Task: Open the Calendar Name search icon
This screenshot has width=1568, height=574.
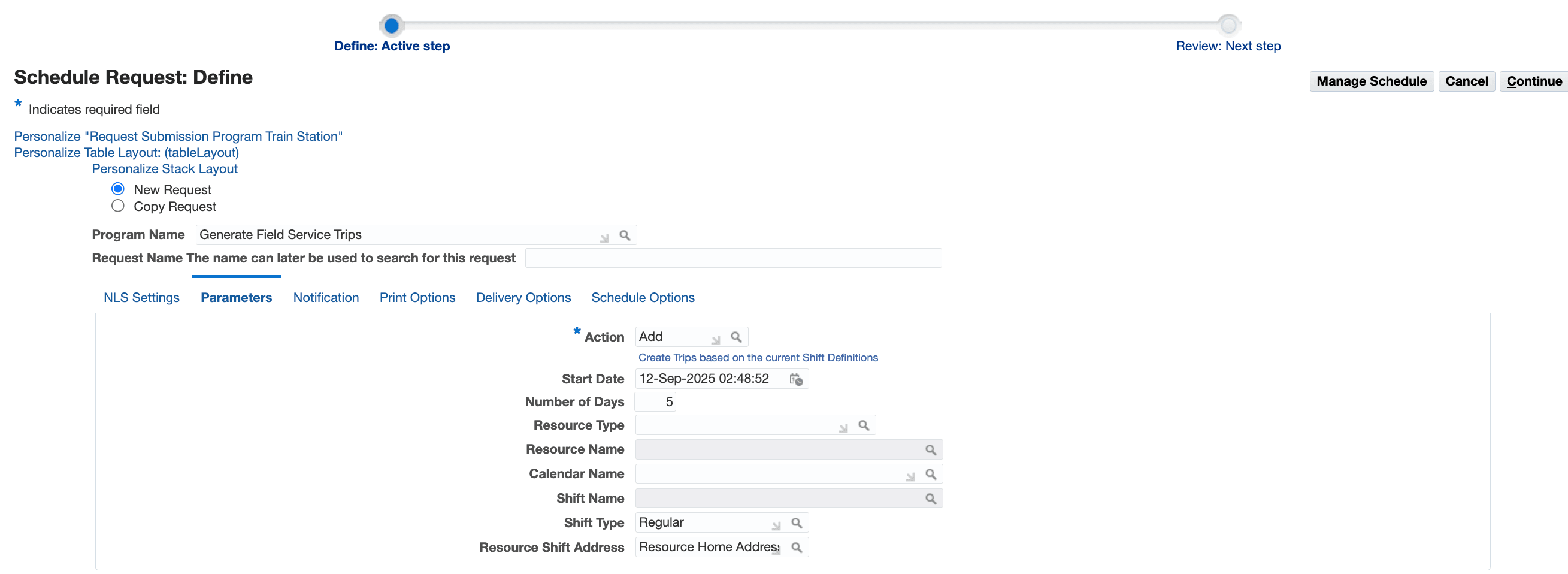Action: pos(931,473)
